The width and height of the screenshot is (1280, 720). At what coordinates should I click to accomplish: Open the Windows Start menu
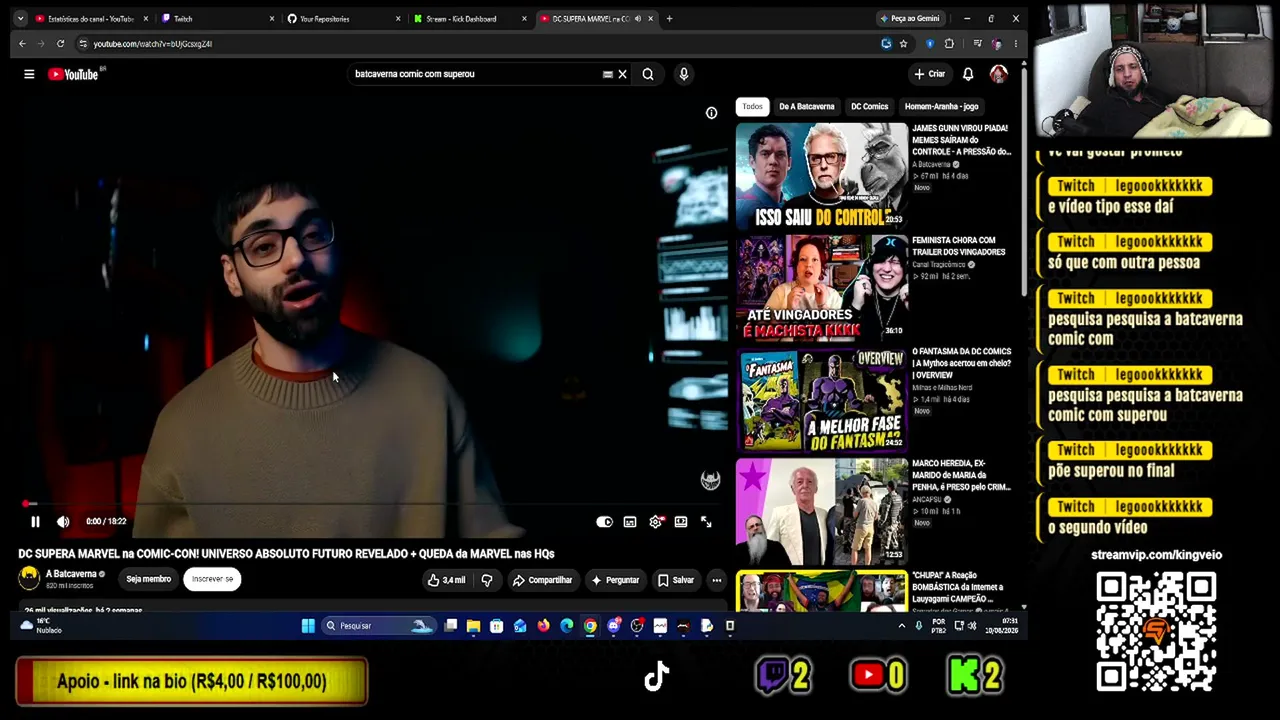click(308, 626)
